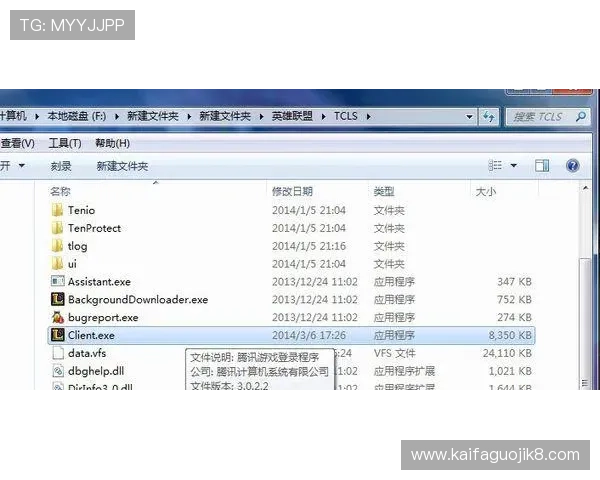This screenshot has width=600, height=480.
Task: Expand the arrow after second 新建文件夹 breadcrumb
Action: point(261,116)
